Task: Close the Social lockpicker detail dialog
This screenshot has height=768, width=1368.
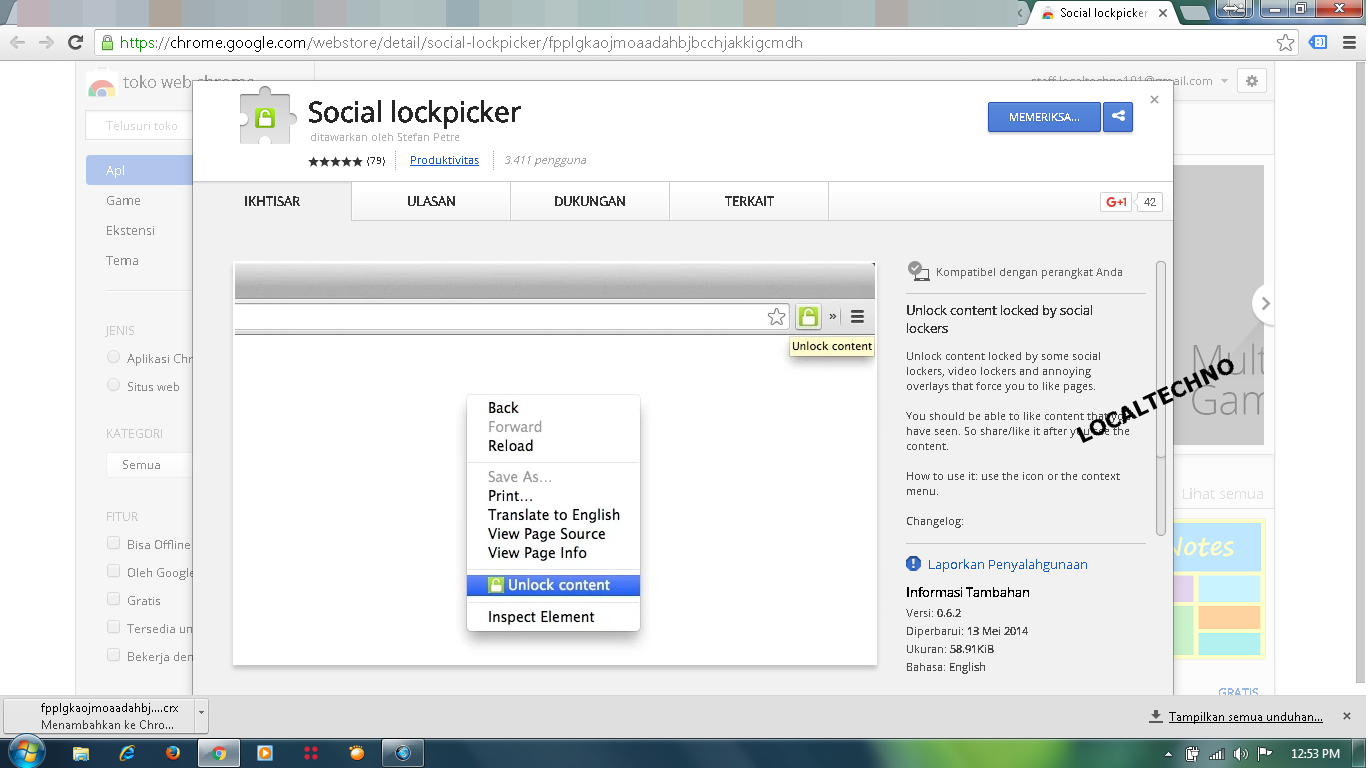Action: 1154,100
